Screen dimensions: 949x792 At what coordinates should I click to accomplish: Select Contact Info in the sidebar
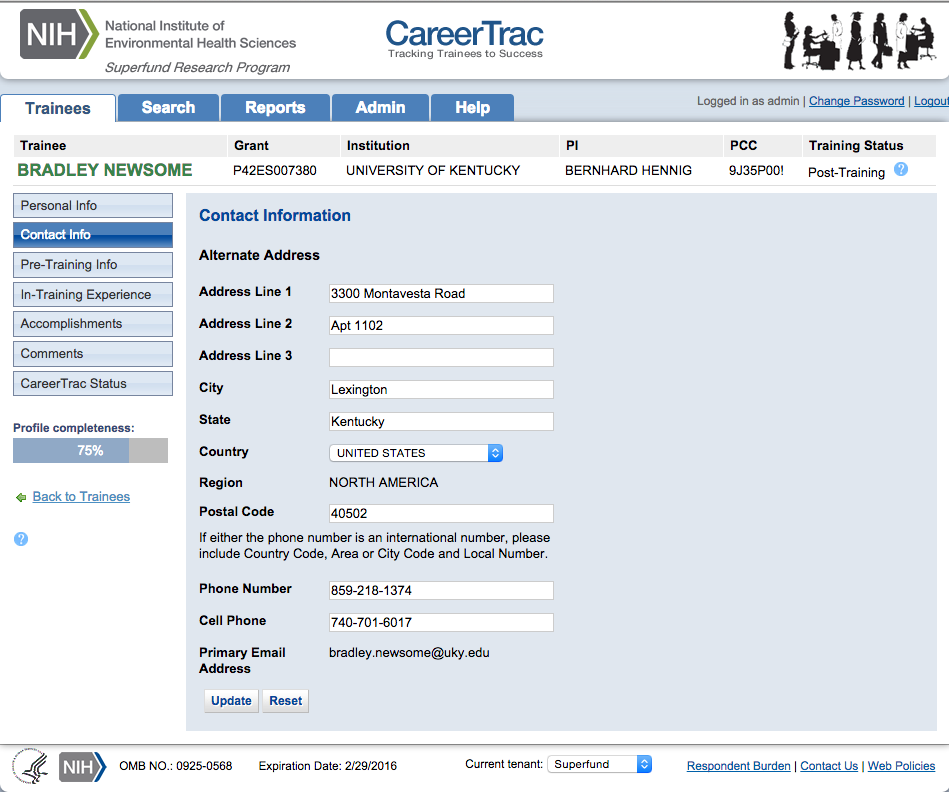click(x=93, y=235)
